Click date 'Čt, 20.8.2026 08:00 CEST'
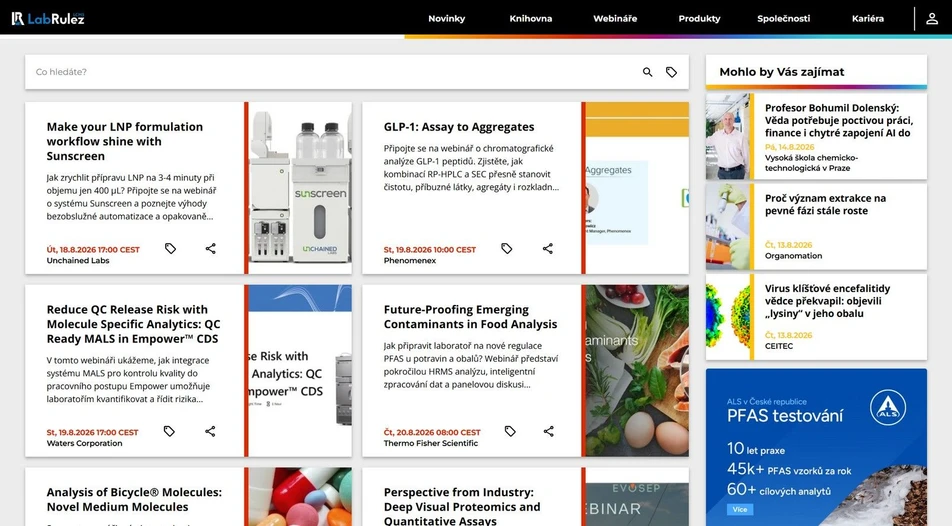 (432, 432)
